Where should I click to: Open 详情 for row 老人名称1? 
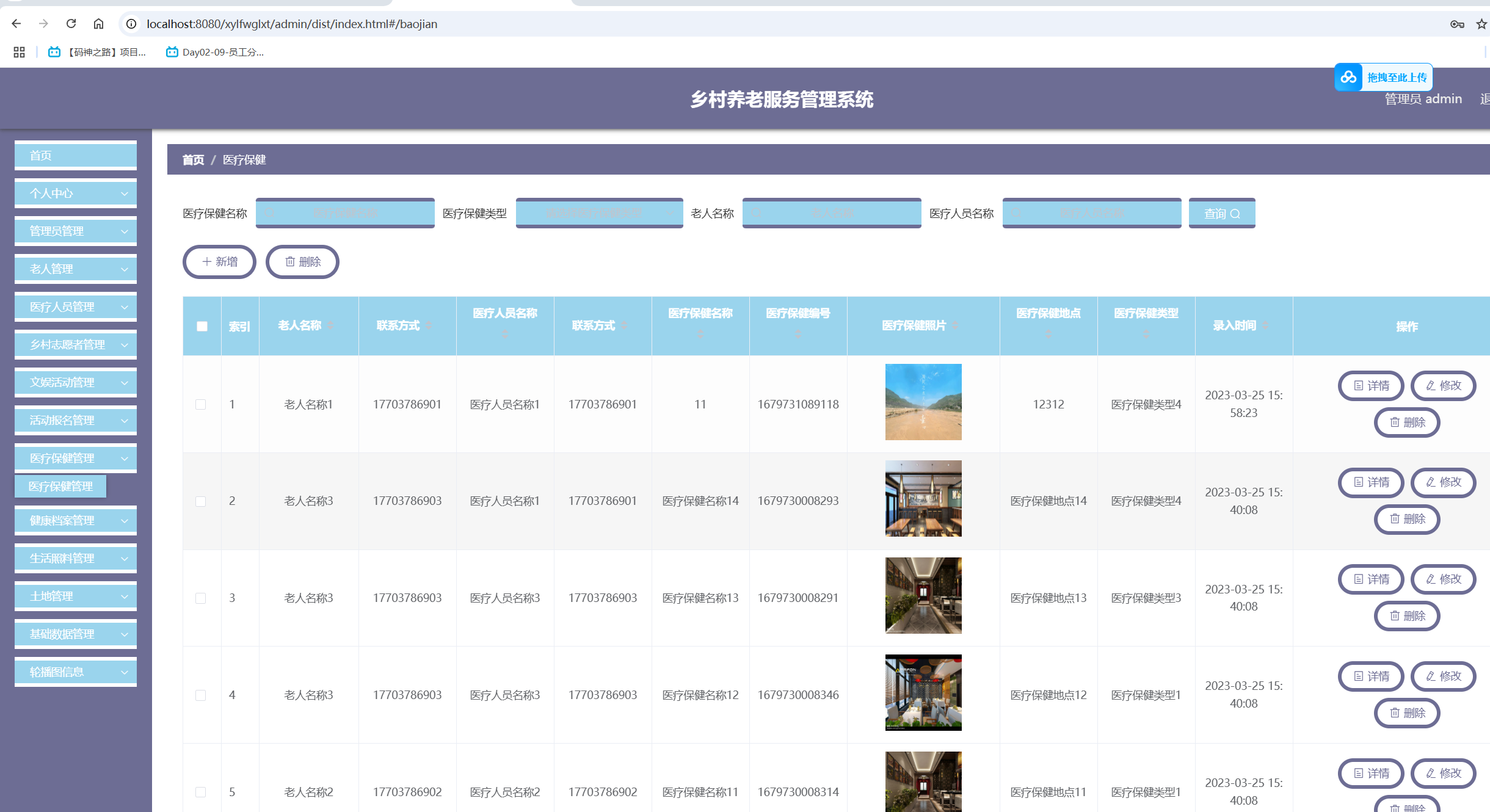(1371, 386)
